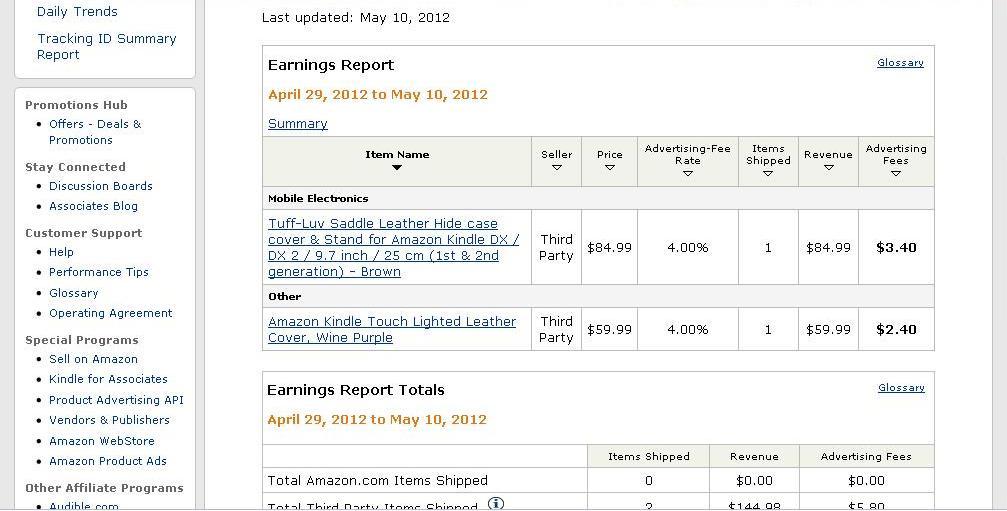Open Offers - Deals & Promotions
Image resolution: width=1007 pixels, height=511 pixels.
tap(95, 132)
